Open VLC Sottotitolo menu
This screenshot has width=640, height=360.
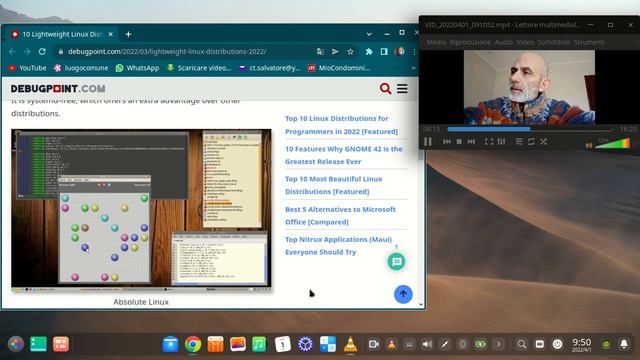(x=553, y=42)
